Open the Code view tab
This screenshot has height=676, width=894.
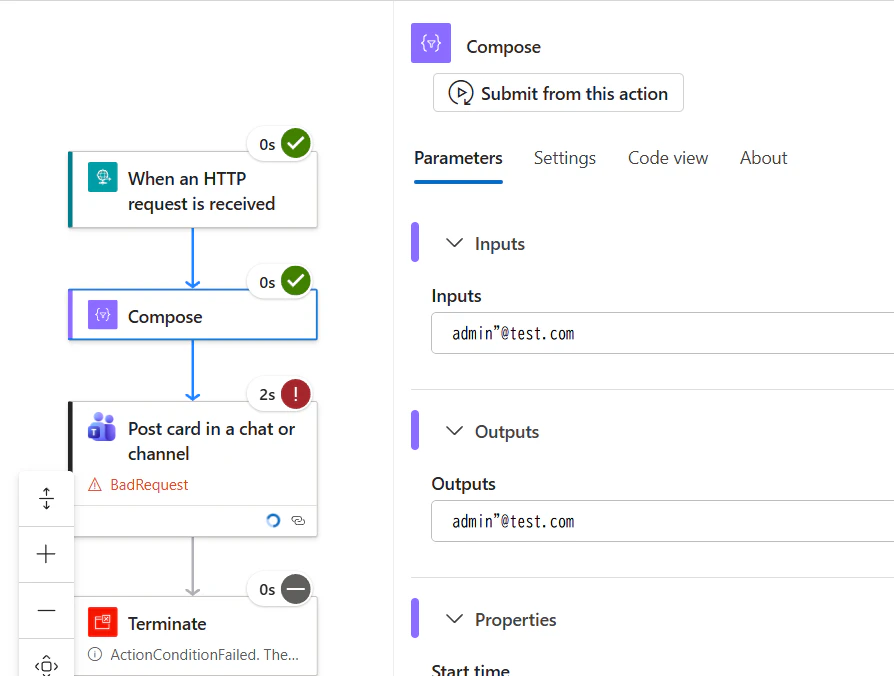[x=668, y=158]
